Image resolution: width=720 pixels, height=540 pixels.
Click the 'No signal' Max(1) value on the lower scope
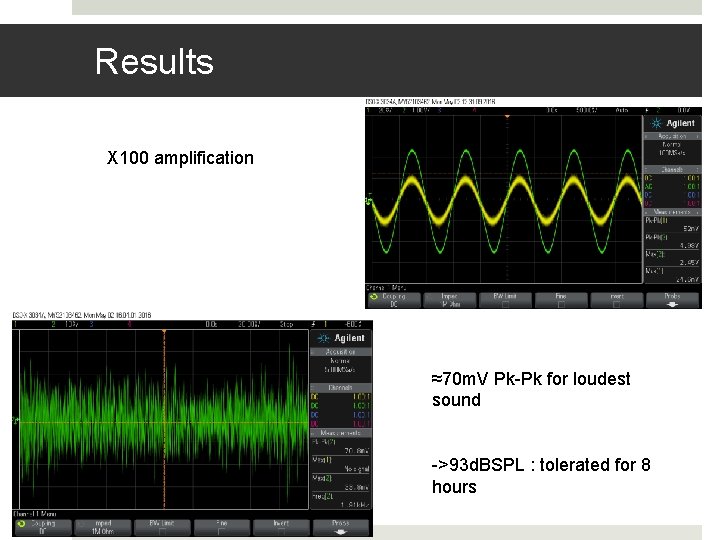(x=357, y=469)
